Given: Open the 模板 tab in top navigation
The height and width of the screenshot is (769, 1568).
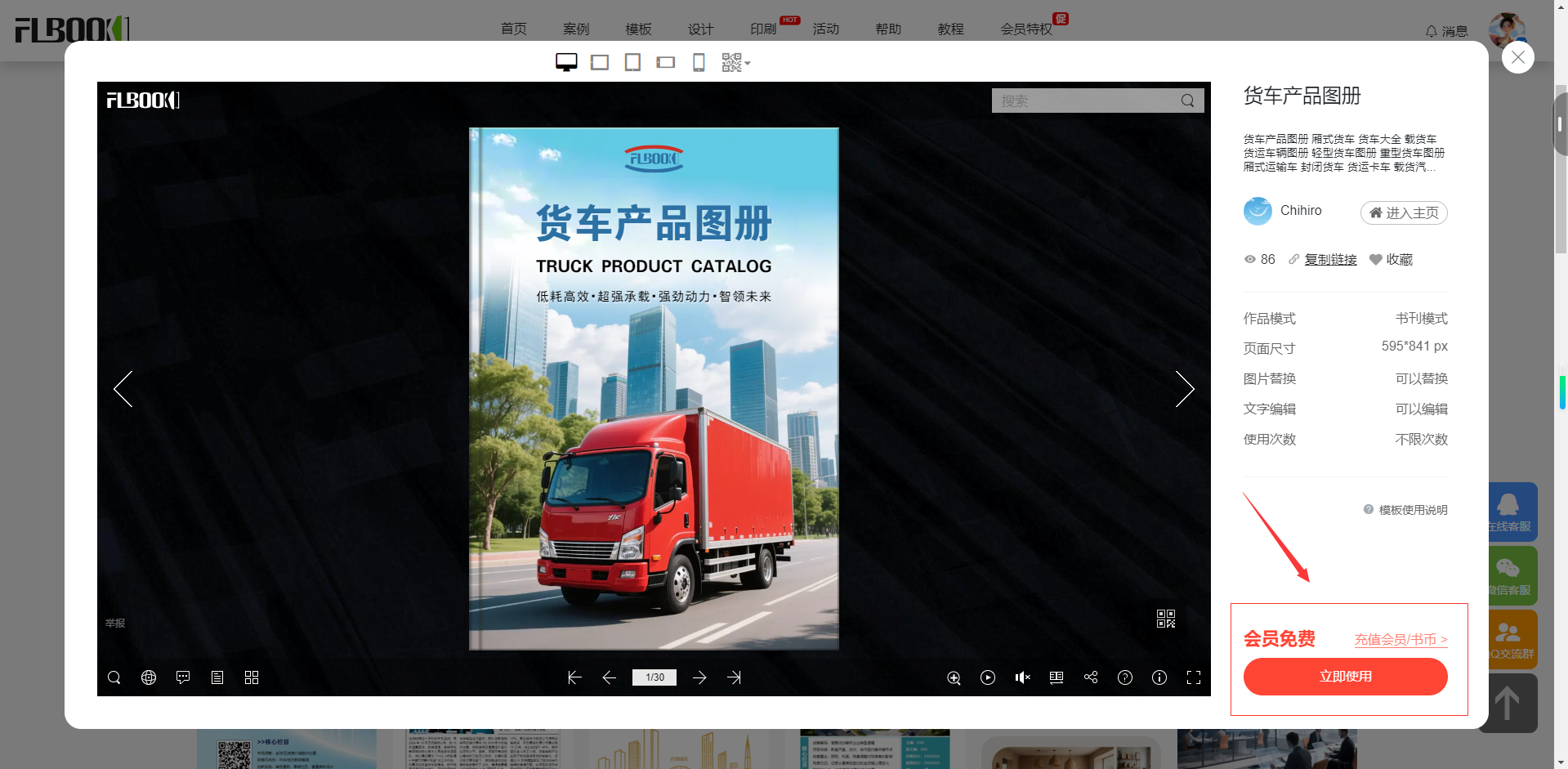Looking at the screenshot, I should click(x=638, y=29).
